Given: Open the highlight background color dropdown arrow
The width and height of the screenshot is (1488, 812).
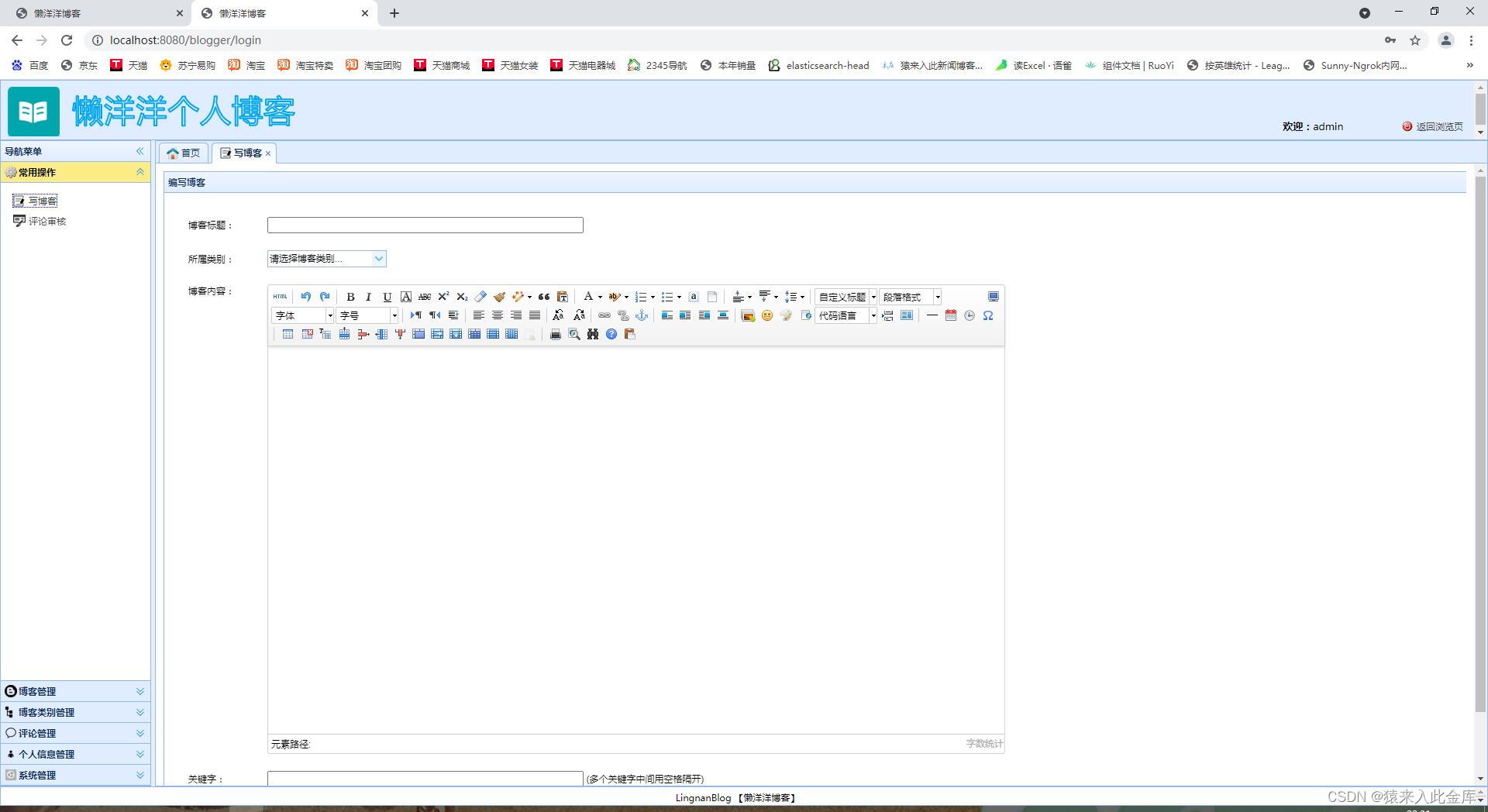Looking at the screenshot, I should 626,297.
